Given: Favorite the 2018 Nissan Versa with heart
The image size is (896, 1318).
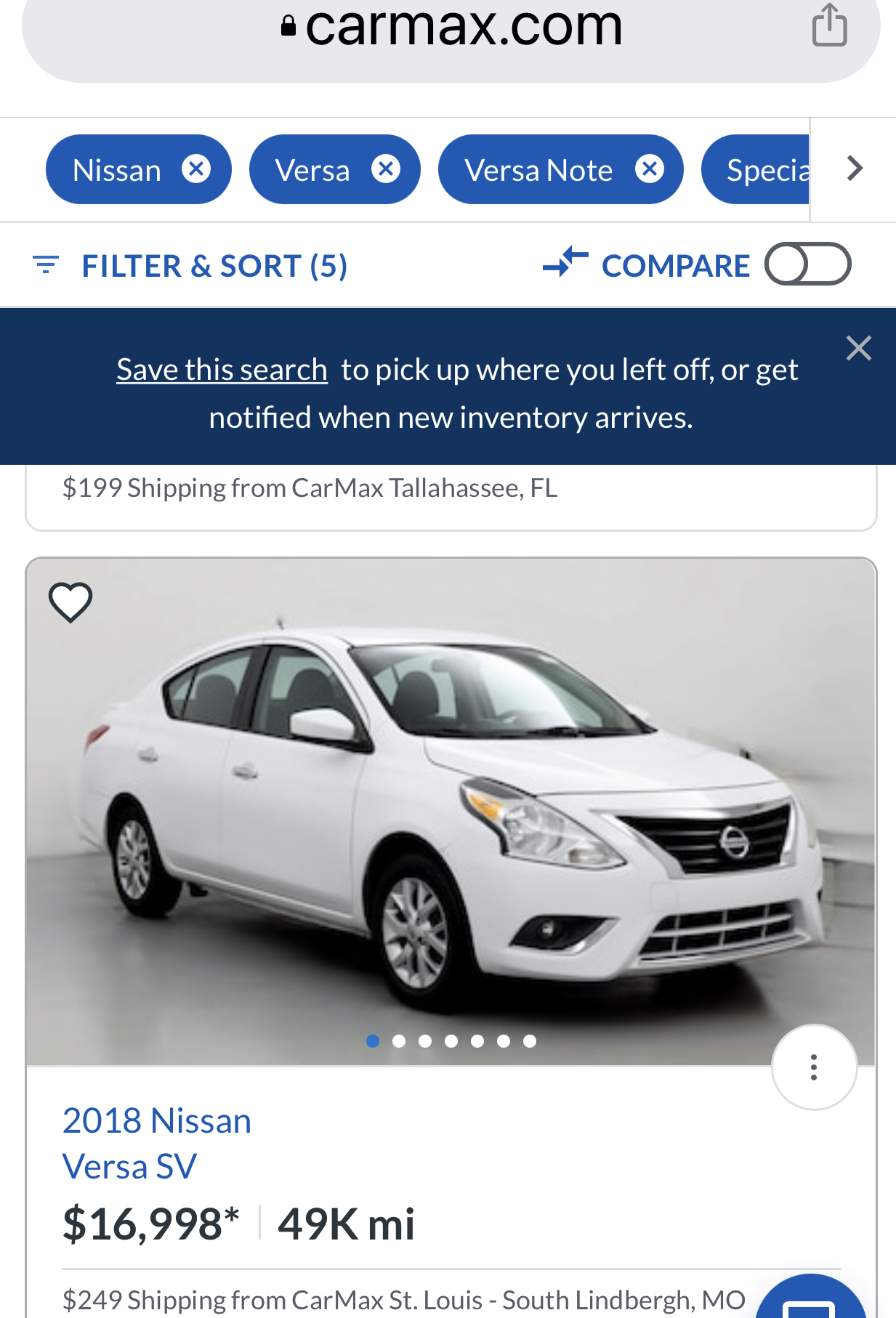Looking at the screenshot, I should pyautogui.click(x=70, y=602).
